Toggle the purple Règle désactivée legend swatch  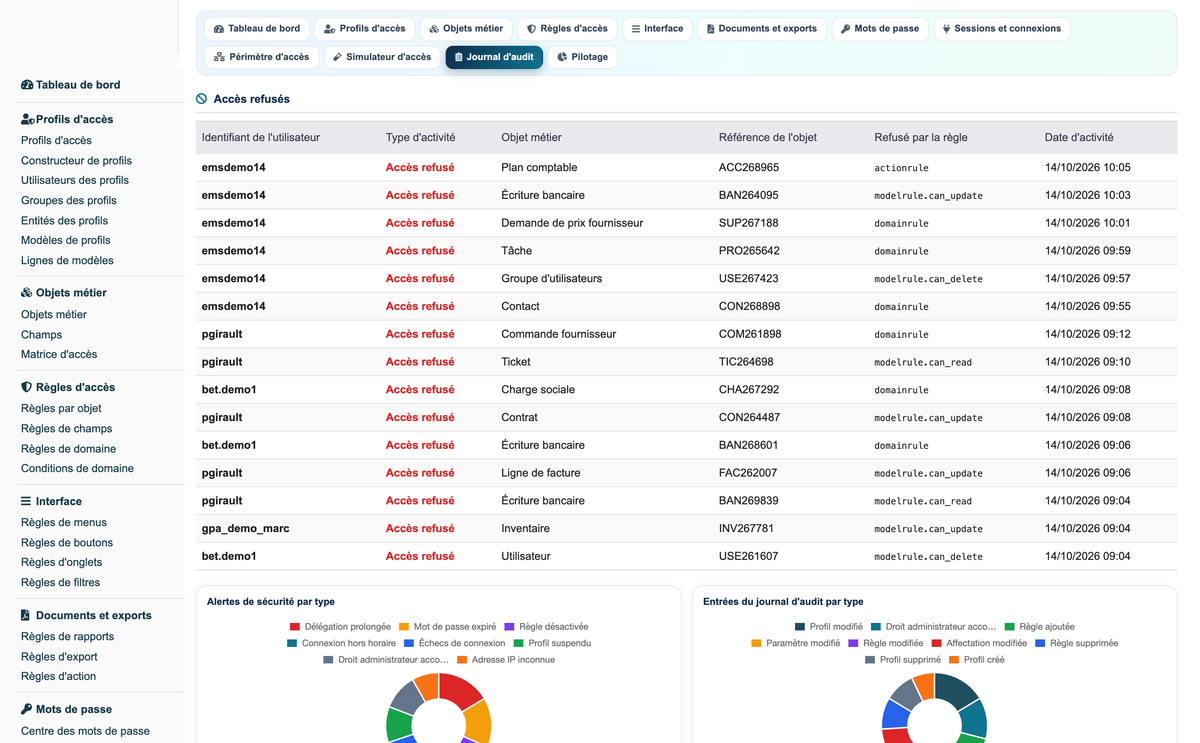pos(510,627)
